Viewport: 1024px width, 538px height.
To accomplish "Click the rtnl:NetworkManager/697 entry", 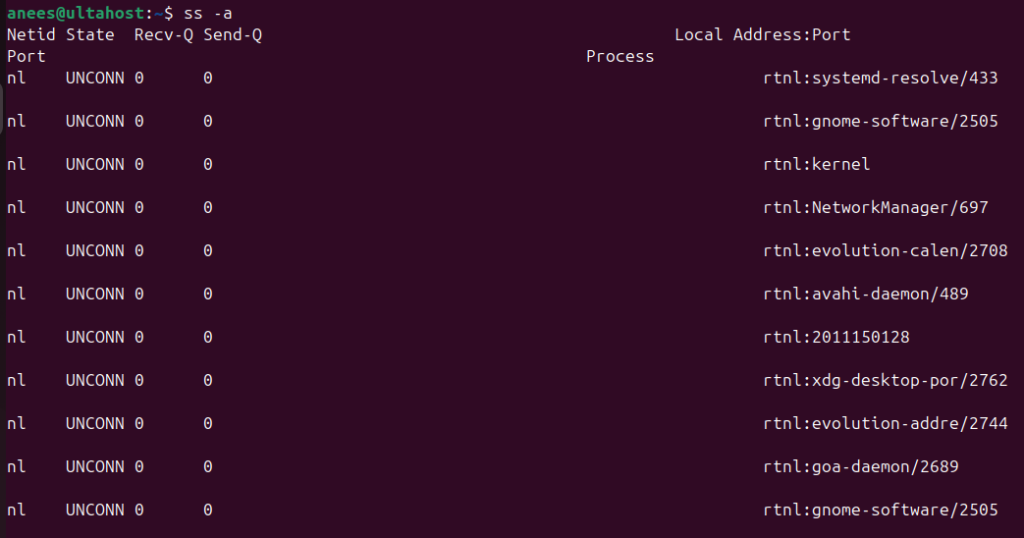I will click(x=875, y=208).
